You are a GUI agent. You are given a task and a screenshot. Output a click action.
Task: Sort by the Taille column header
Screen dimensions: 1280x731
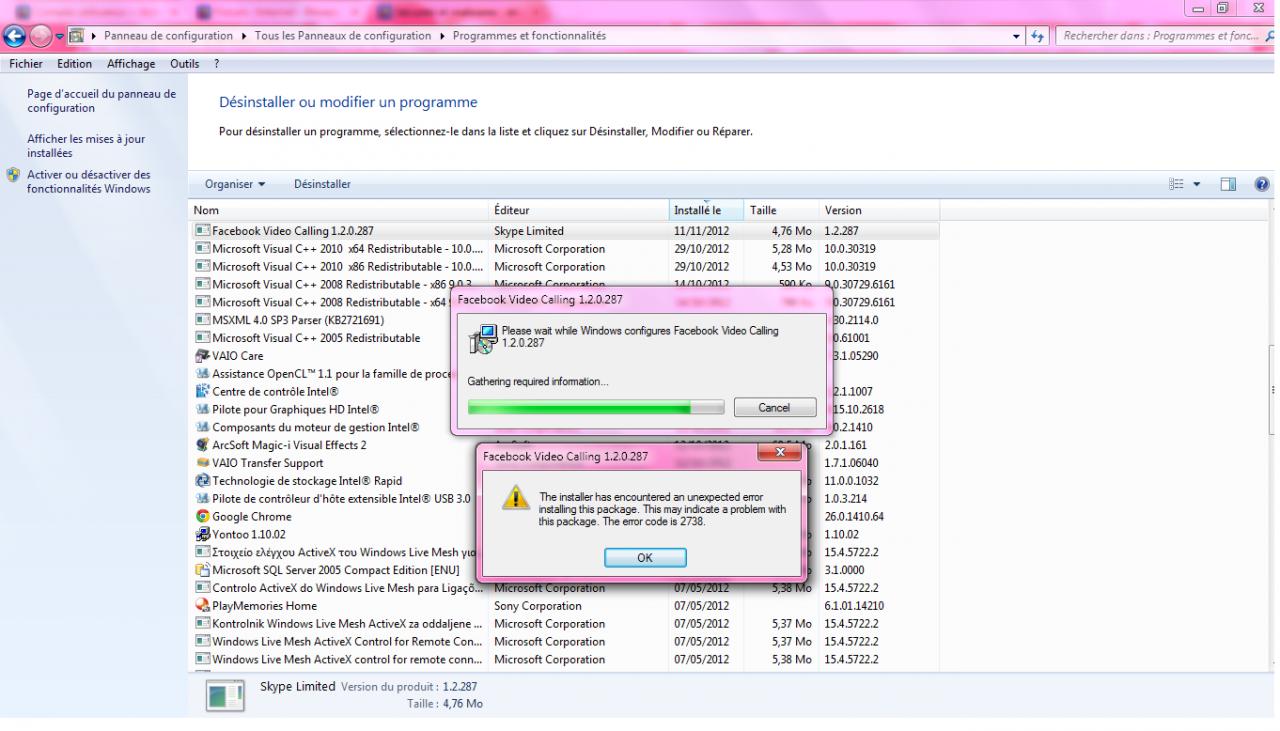[782, 210]
